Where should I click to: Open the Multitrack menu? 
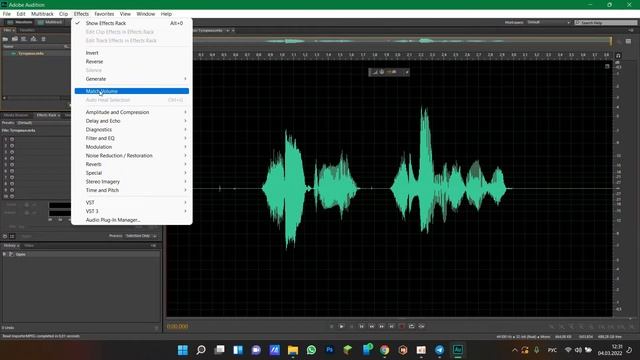[42, 14]
